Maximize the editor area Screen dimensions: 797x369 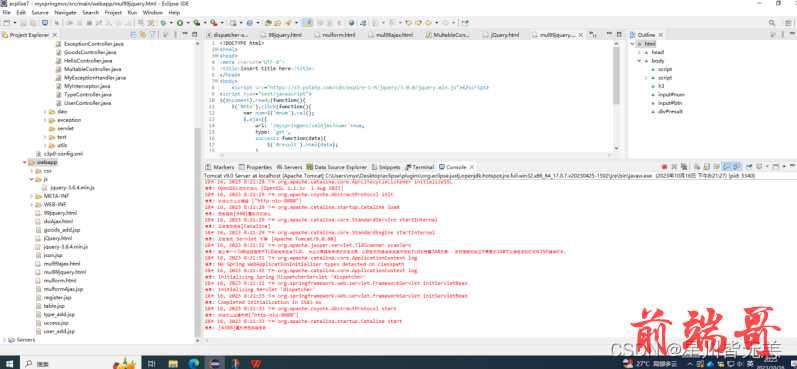pyautogui.click(x=619, y=35)
